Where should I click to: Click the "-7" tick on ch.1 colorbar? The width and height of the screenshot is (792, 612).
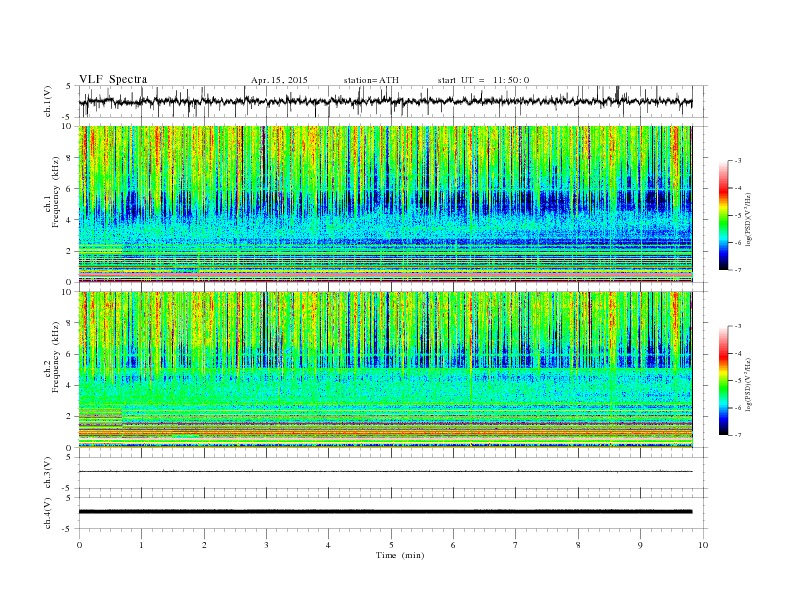click(x=738, y=270)
